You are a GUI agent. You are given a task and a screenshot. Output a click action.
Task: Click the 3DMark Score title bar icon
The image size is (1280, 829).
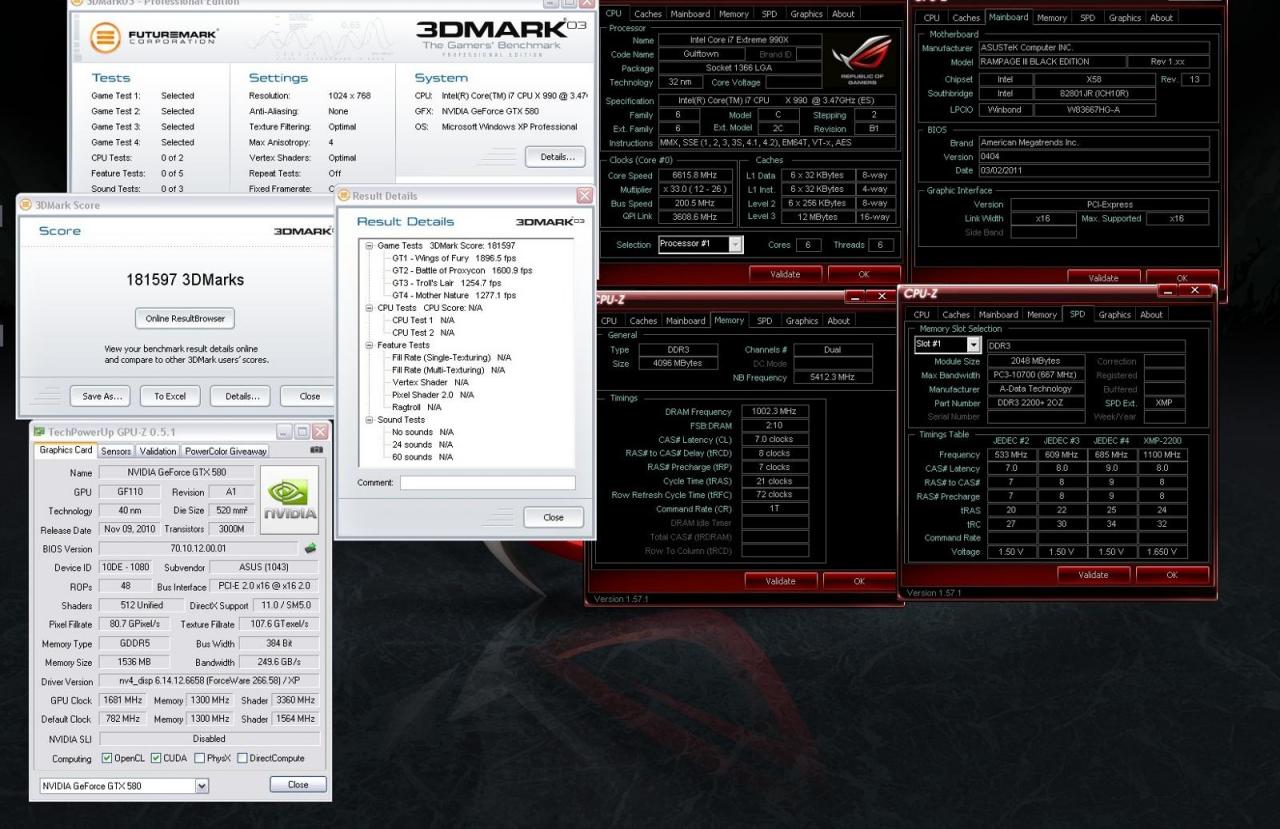(x=26, y=205)
